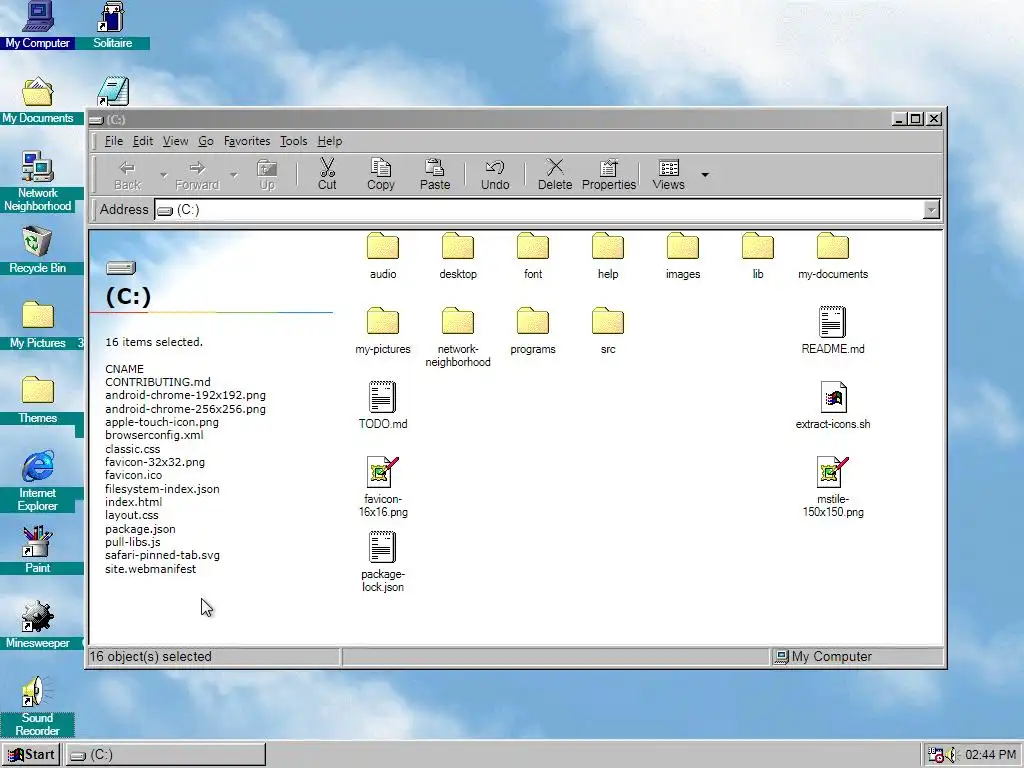Click the (C:) taskbar button
This screenshot has width=1024, height=768.
click(x=166, y=754)
